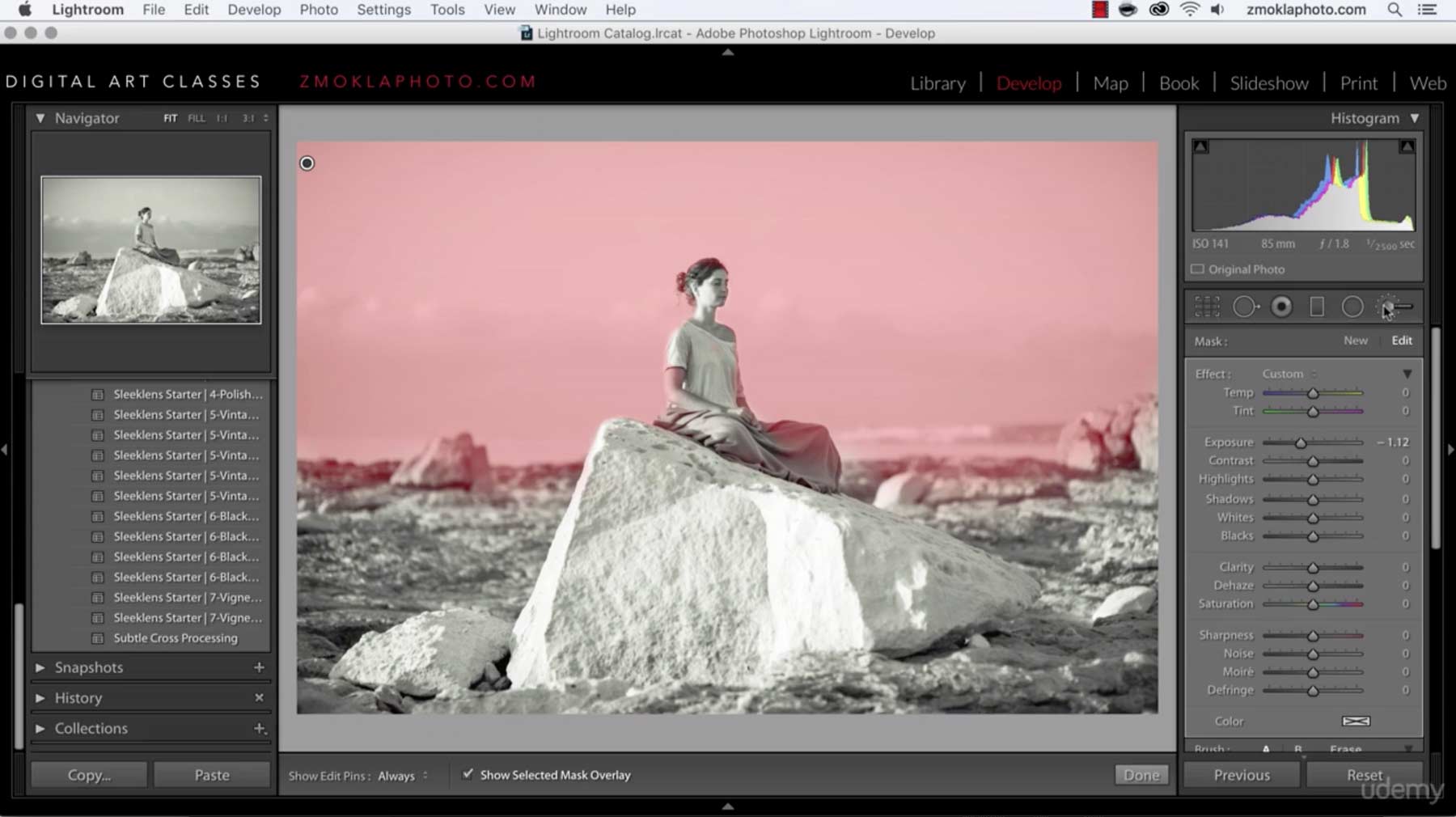Set Navigator zoom to FIT

[170, 118]
